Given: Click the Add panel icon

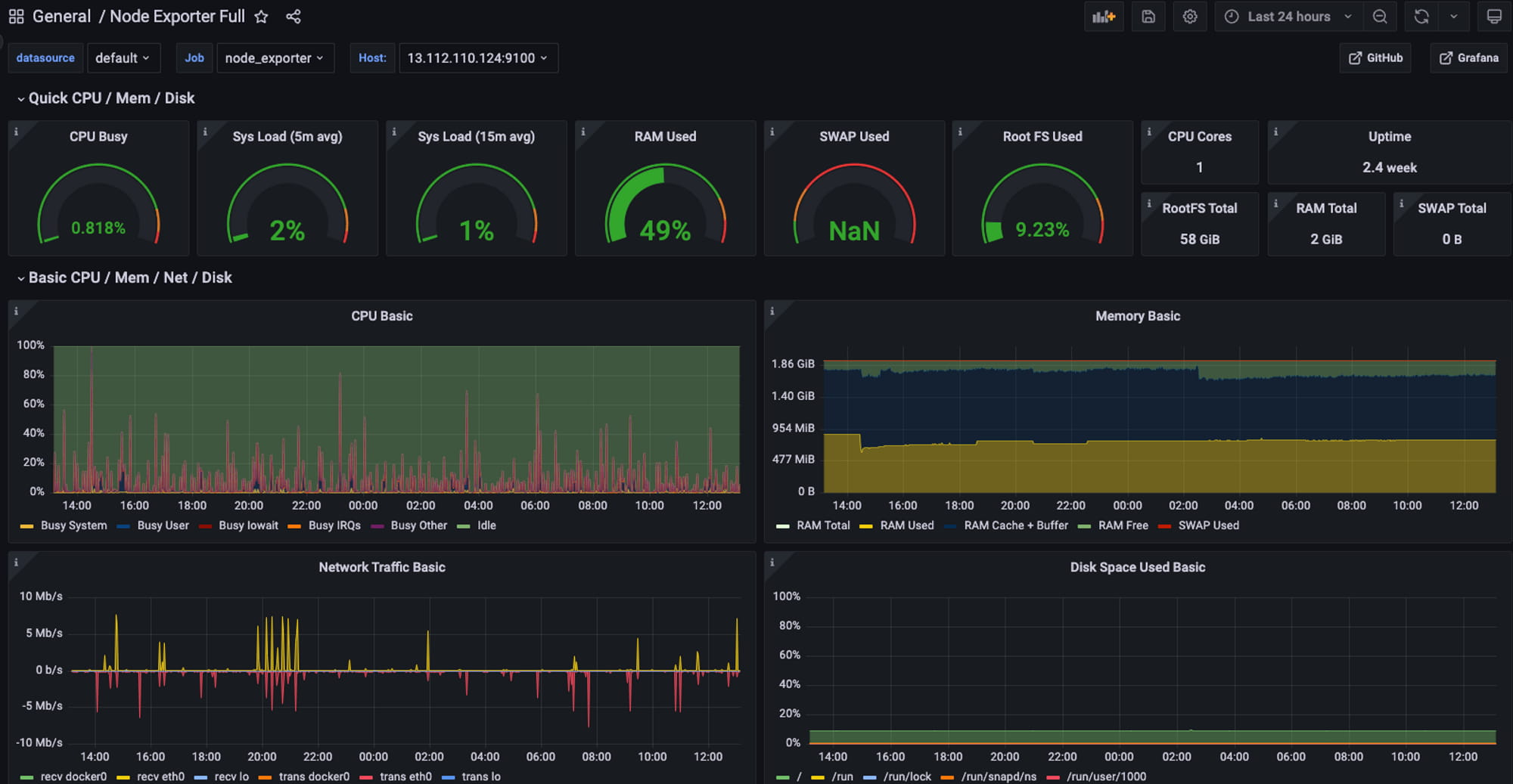Looking at the screenshot, I should pos(1104,17).
